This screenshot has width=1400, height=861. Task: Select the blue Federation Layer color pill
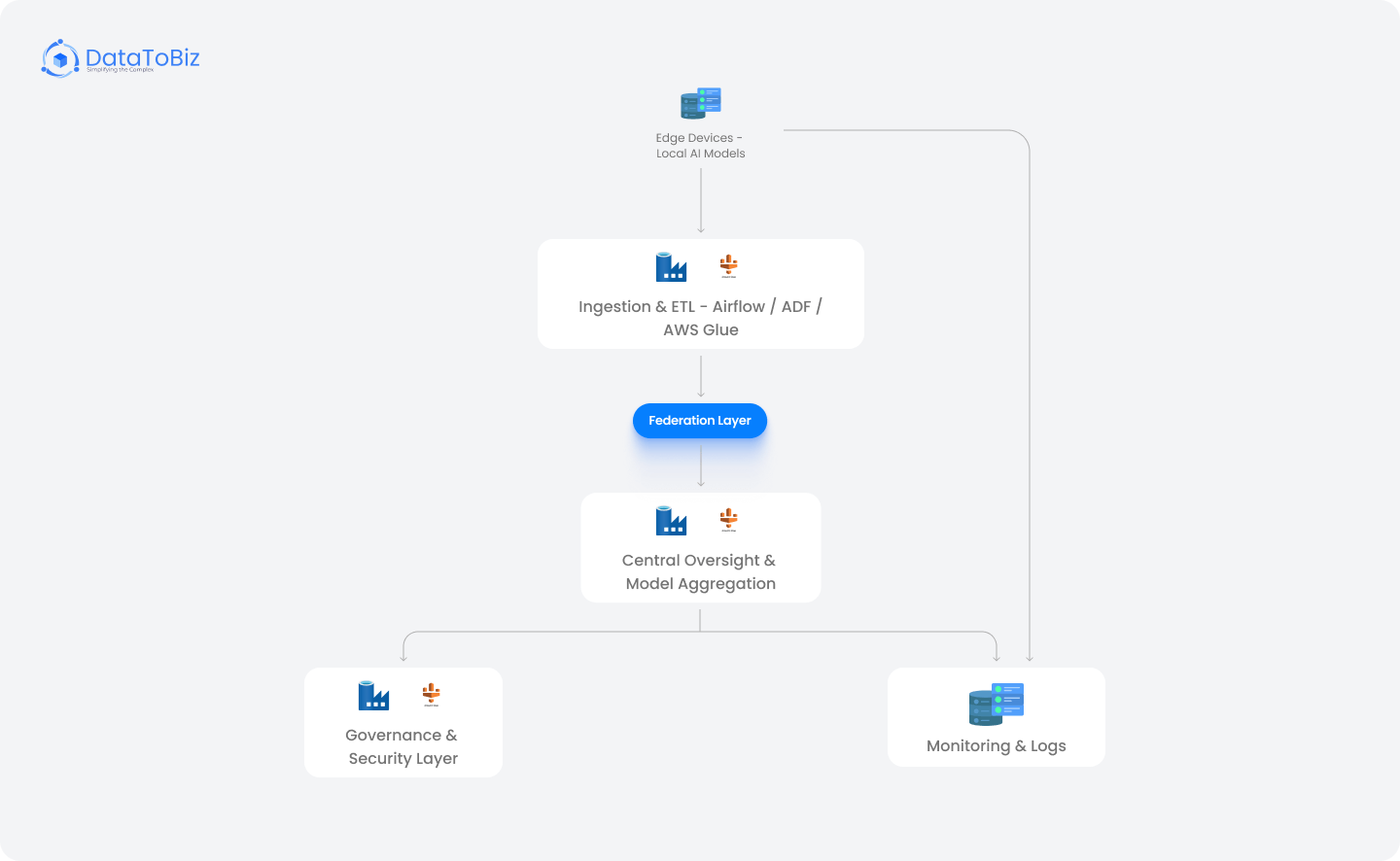point(700,420)
